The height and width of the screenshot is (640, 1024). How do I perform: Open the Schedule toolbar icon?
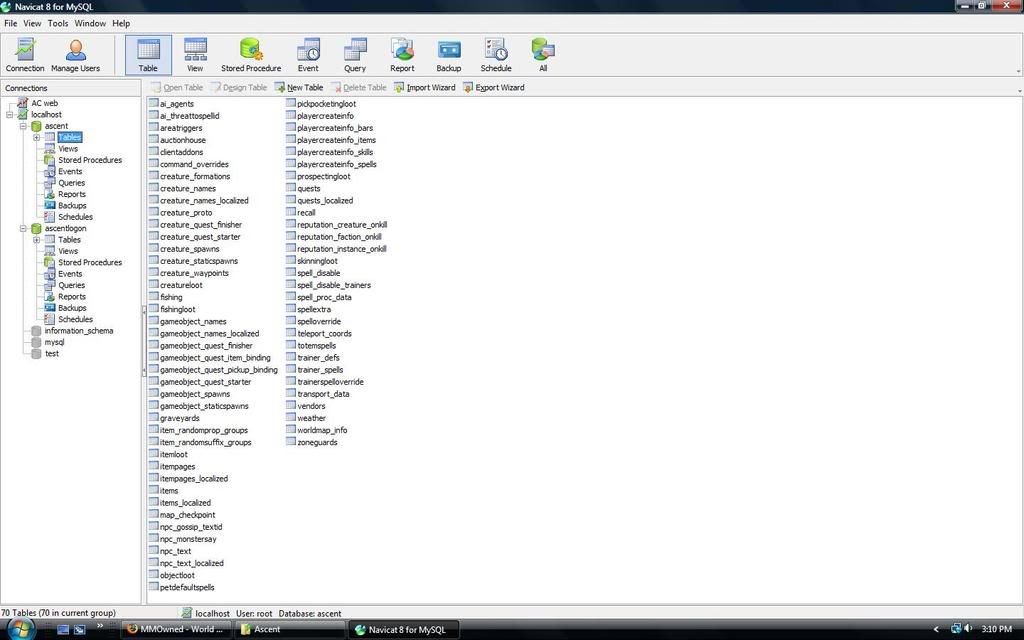496,55
